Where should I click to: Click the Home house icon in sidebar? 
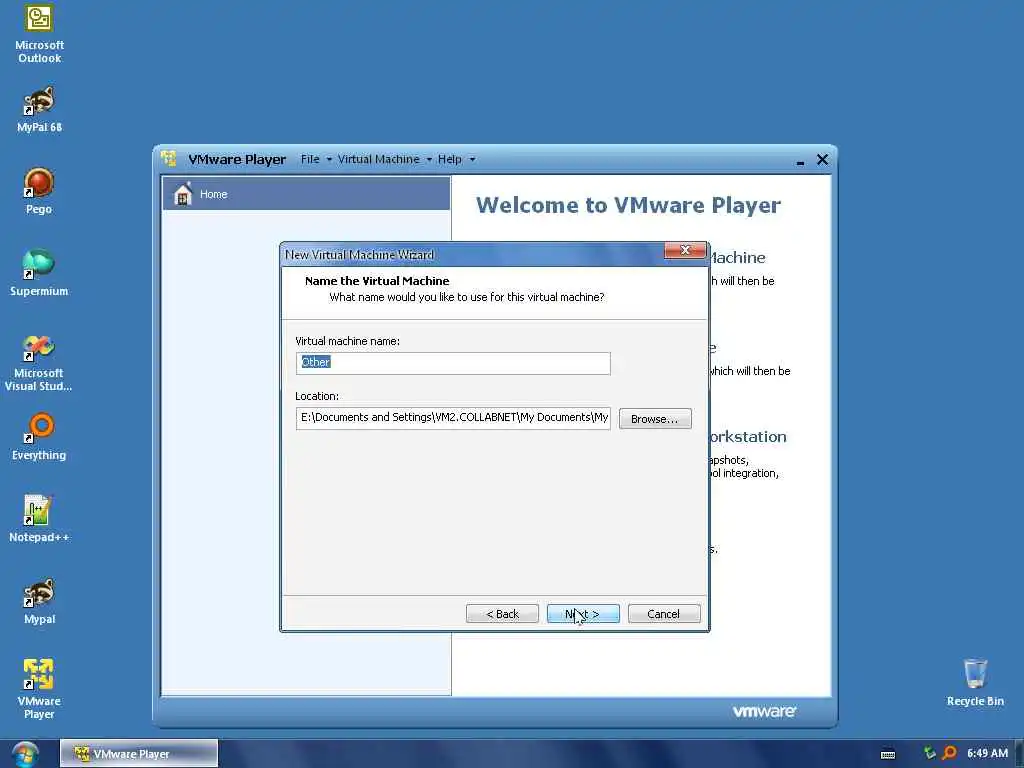point(184,194)
